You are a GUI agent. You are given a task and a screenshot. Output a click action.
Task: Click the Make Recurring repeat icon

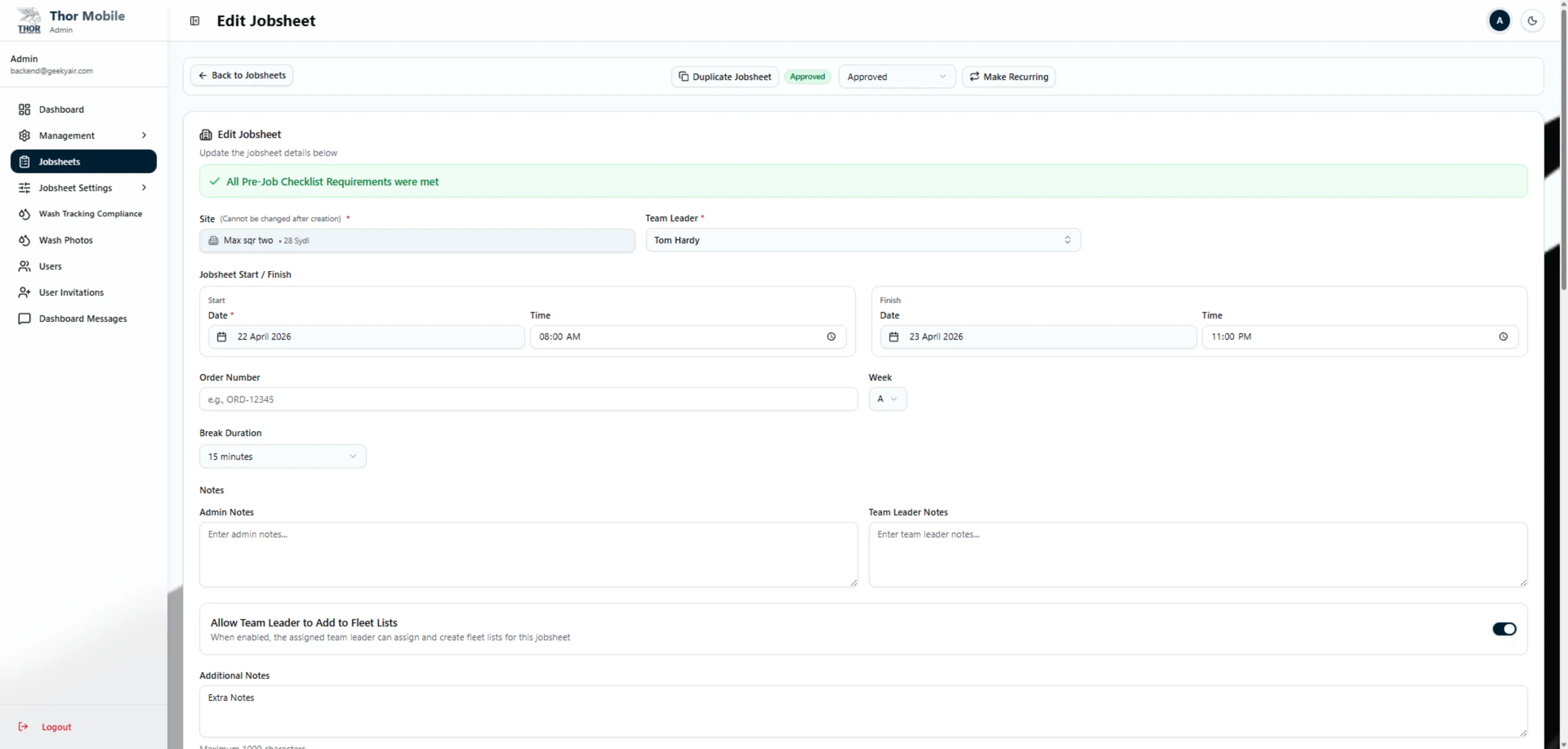pos(975,77)
